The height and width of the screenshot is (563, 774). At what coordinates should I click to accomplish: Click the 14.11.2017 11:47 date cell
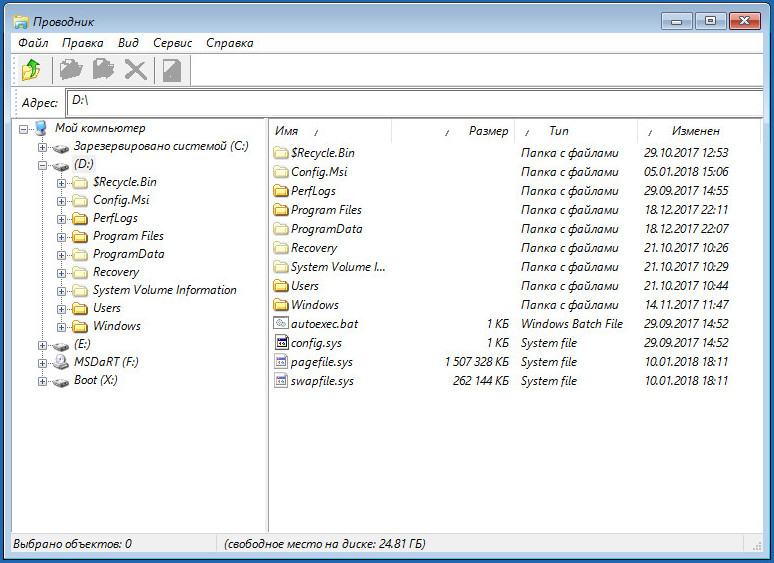687,304
